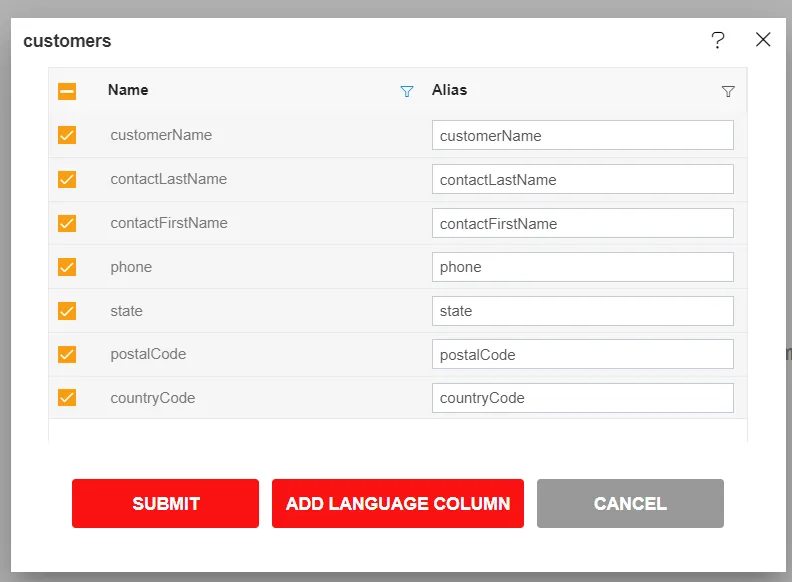Uncheck the customerName checkbox
792x582 pixels.
pyautogui.click(x=67, y=135)
